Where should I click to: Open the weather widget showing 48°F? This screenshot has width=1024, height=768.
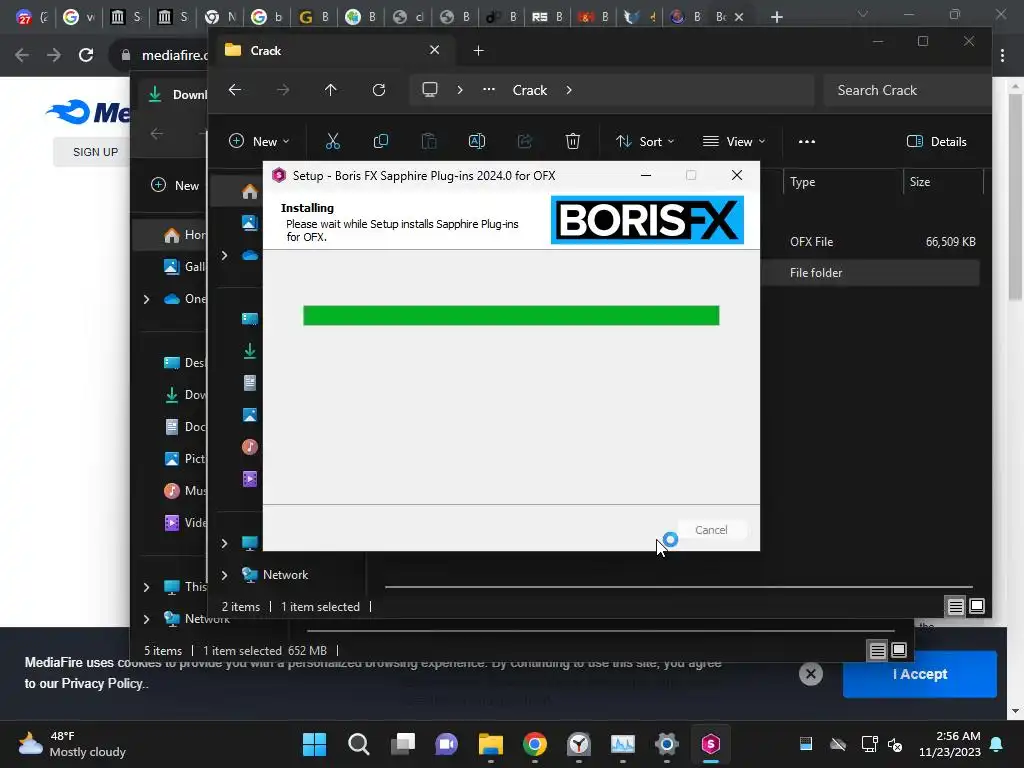click(x=72, y=744)
